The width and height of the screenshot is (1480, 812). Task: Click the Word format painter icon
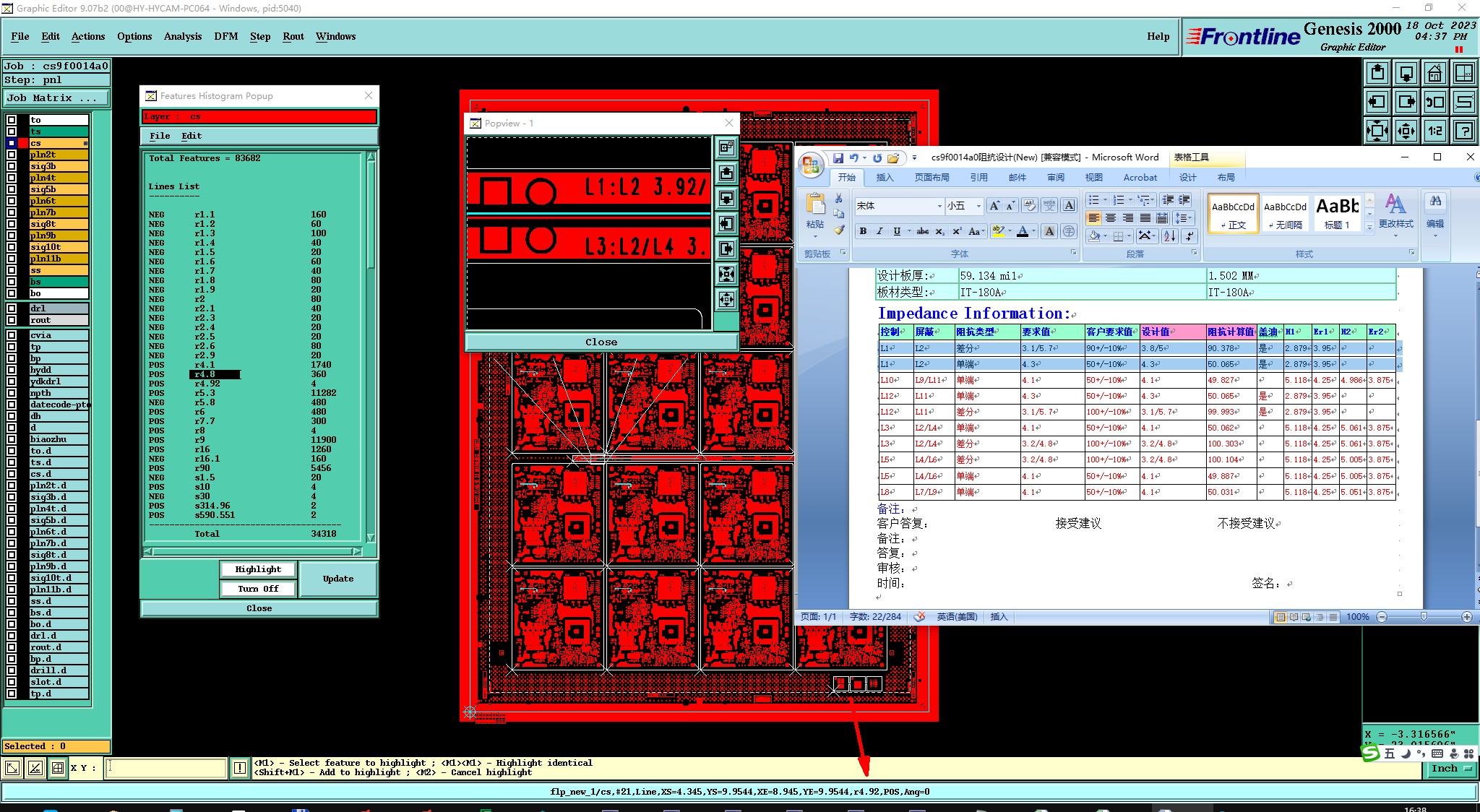[x=839, y=230]
